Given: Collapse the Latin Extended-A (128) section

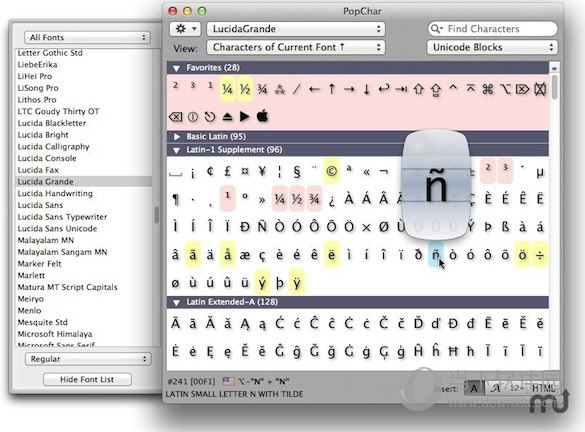Looking at the screenshot, I should (x=176, y=302).
